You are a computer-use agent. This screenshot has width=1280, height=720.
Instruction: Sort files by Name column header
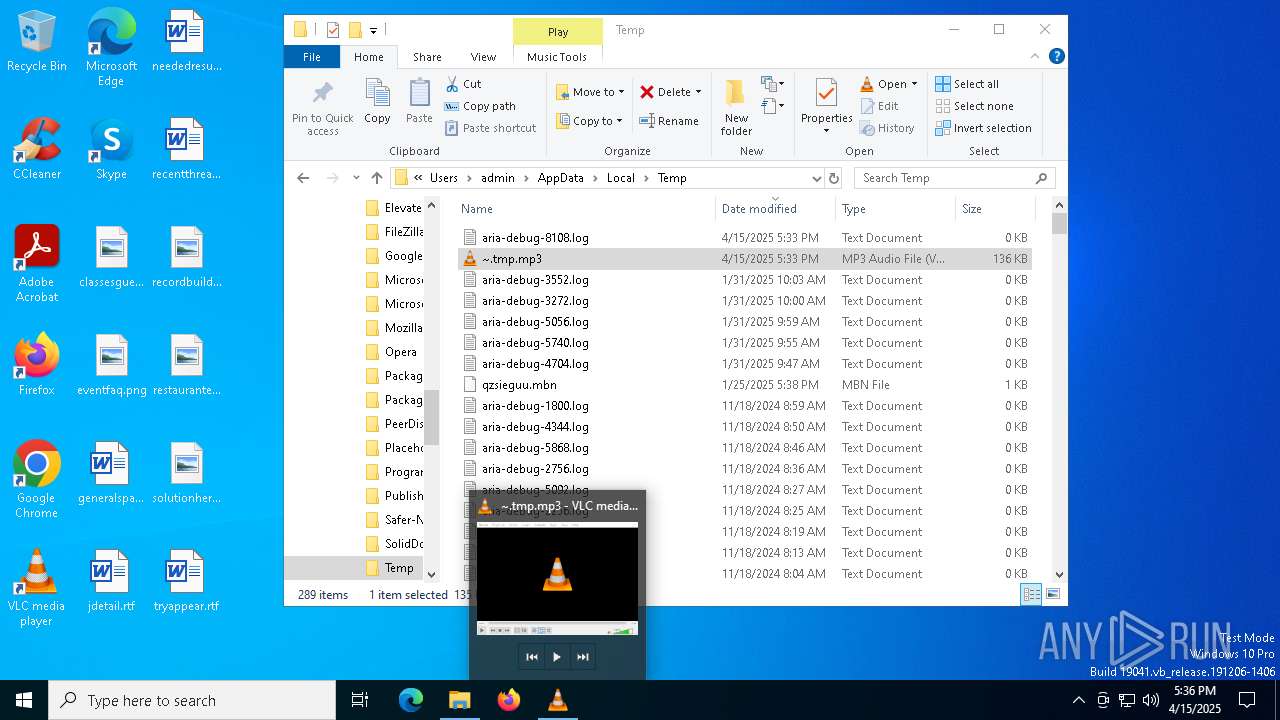click(586, 208)
